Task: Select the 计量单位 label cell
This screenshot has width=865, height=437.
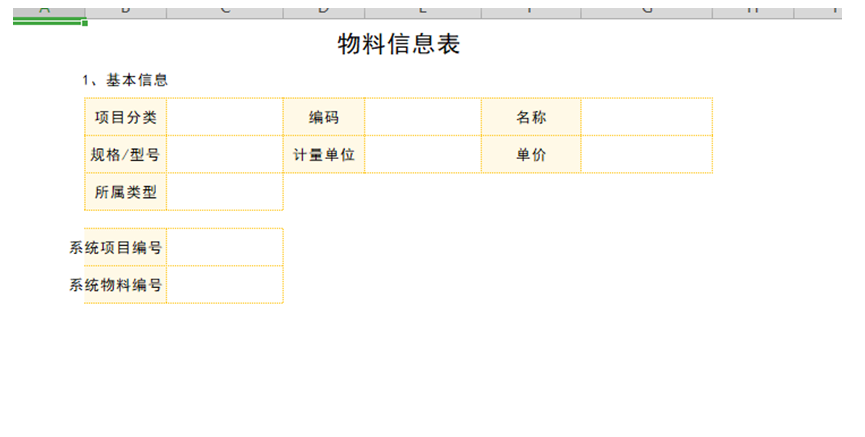Action: 324,155
